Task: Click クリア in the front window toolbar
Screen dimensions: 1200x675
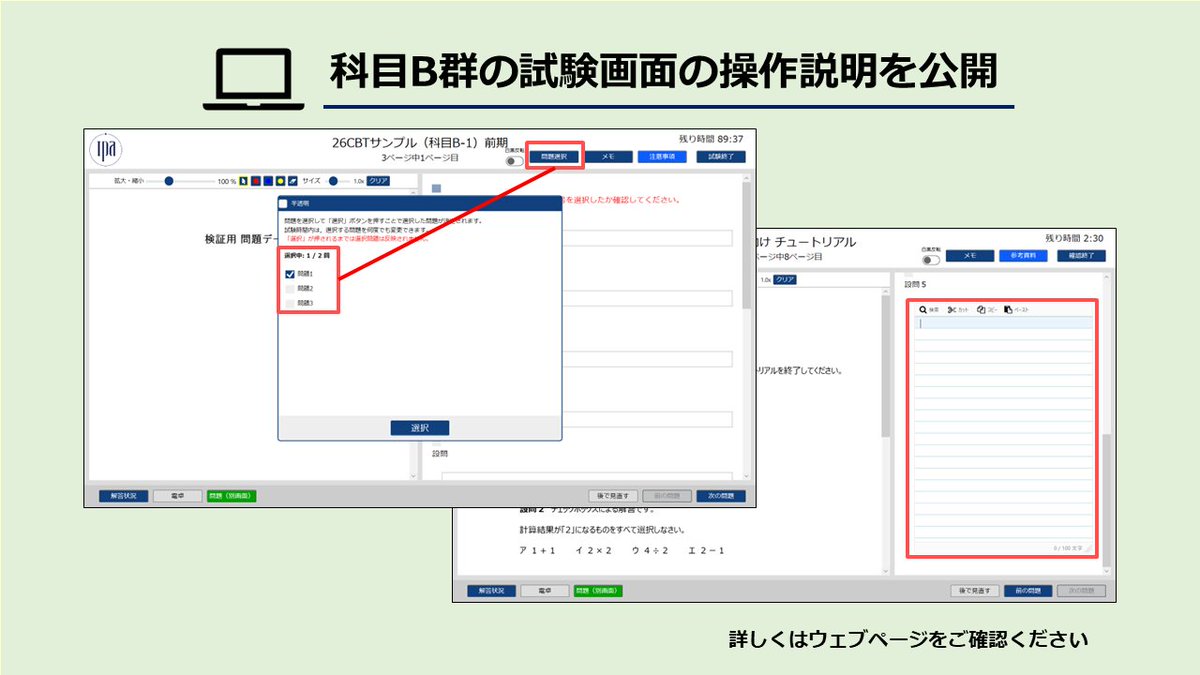Action: [x=378, y=181]
